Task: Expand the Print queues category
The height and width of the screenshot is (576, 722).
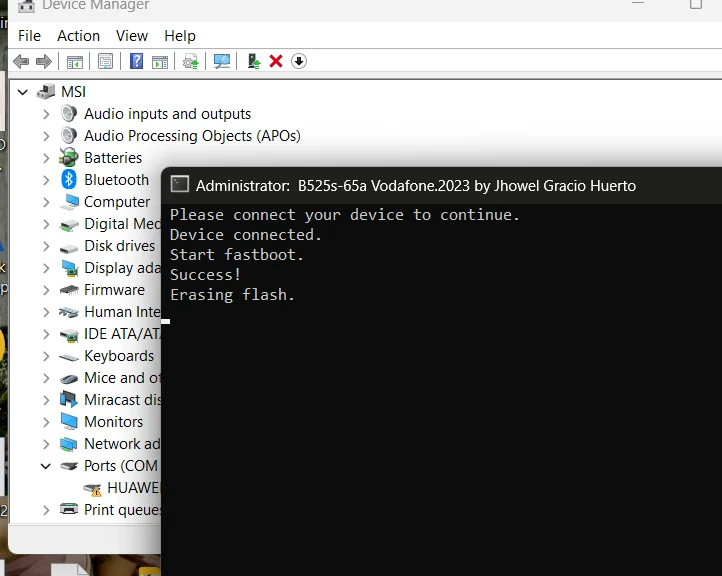Action: click(46, 510)
